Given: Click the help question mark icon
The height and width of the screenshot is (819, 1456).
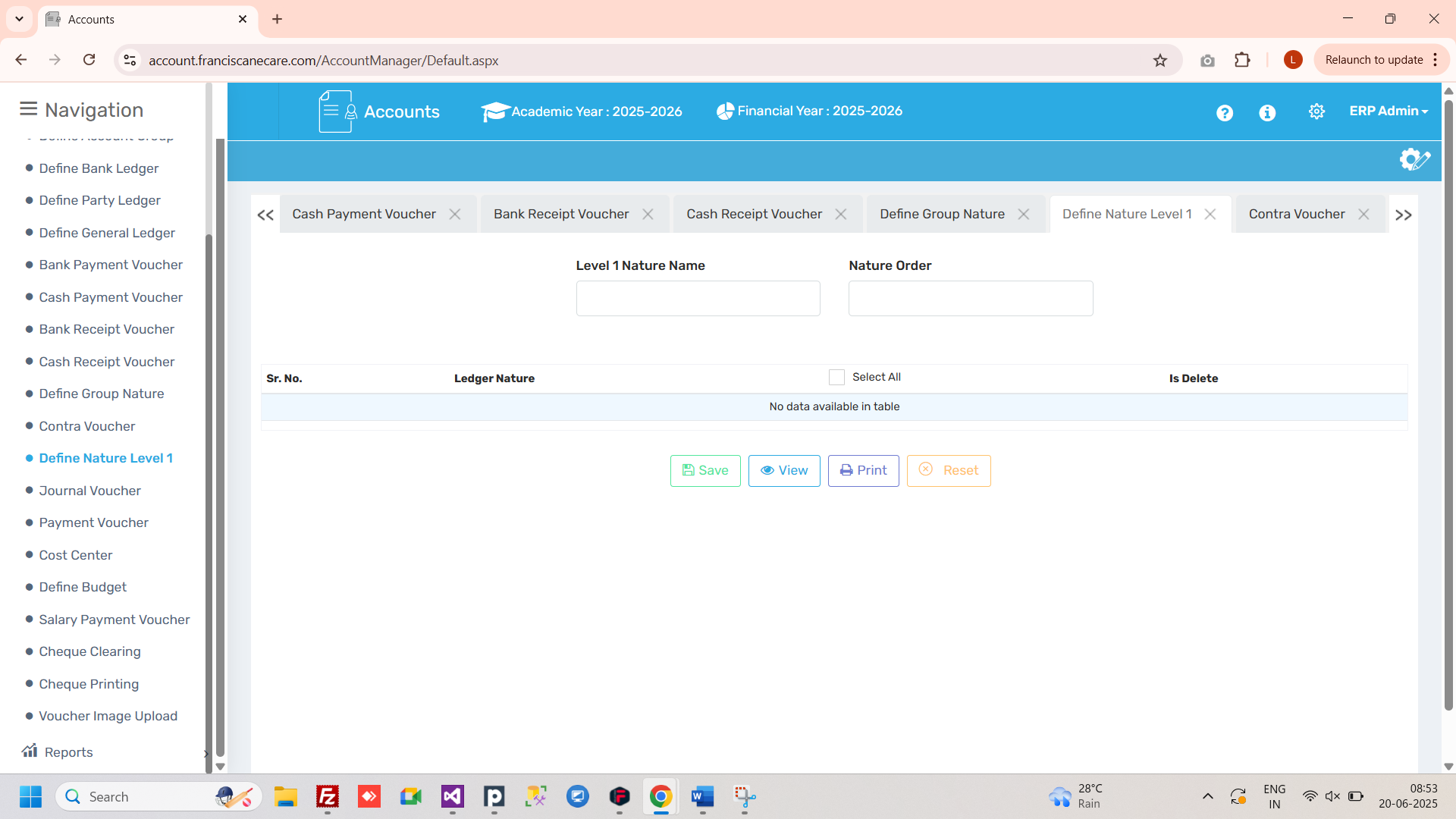Looking at the screenshot, I should 1224,112.
